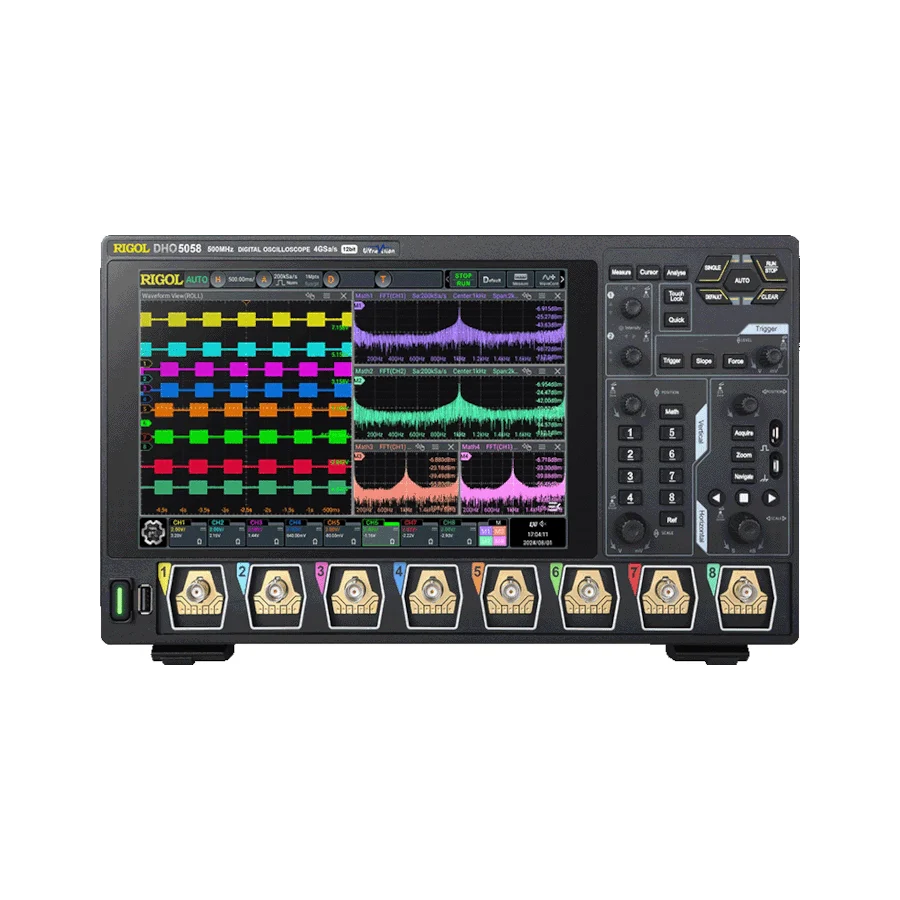Tap the on-screen STOP/RUN icon
Image resolution: width=900 pixels, height=900 pixels.
click(463, 279)
